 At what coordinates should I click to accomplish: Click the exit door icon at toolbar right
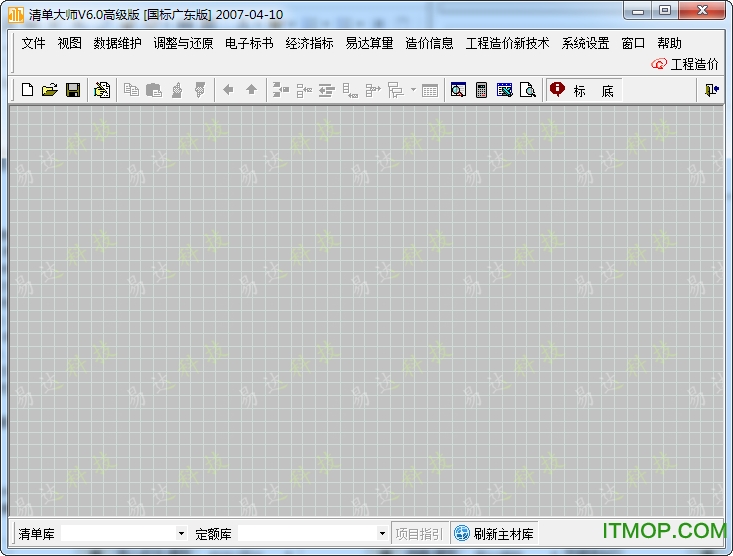tap(711, 90)
